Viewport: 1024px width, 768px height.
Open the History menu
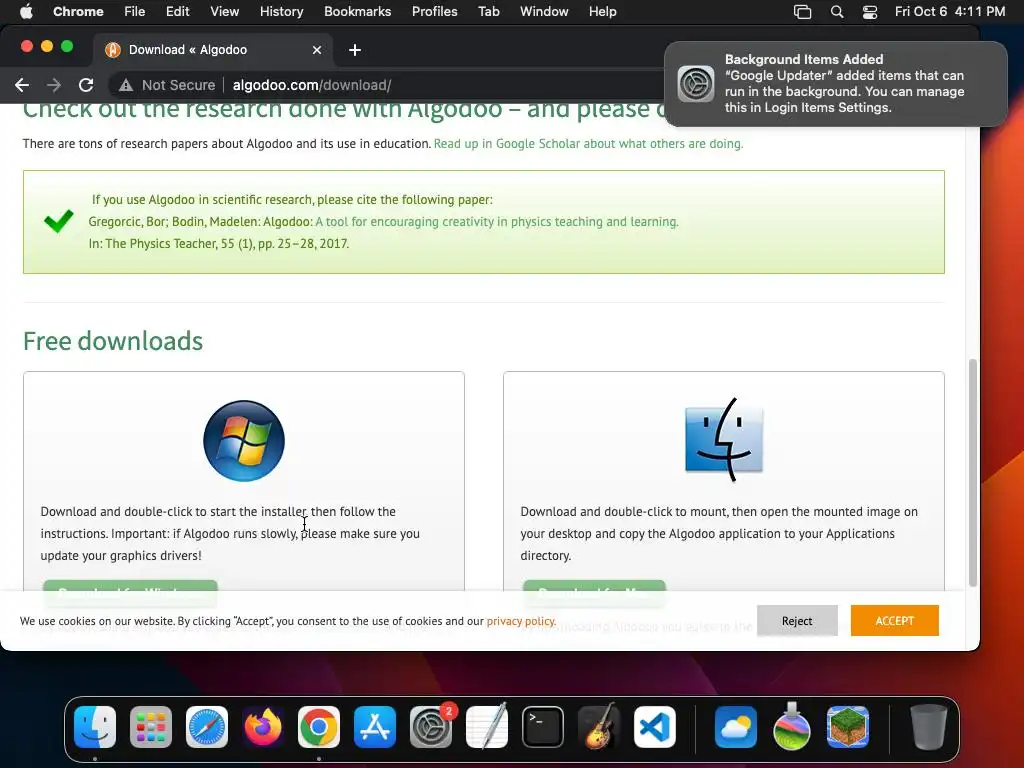[x=281, y=11]
